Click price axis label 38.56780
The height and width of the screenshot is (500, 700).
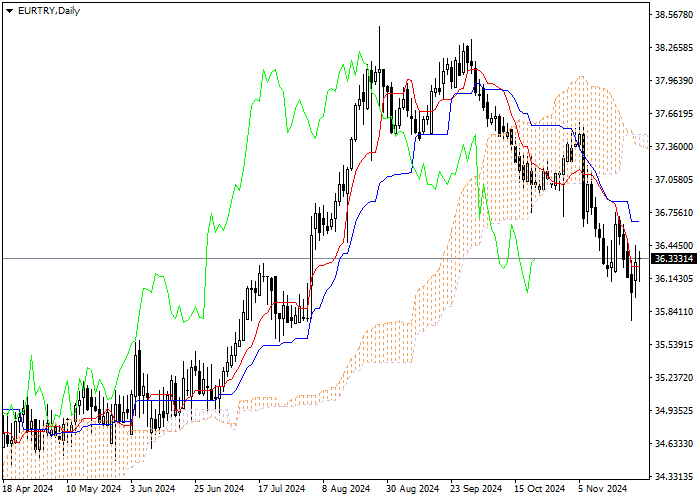click(x=674, y=15)
